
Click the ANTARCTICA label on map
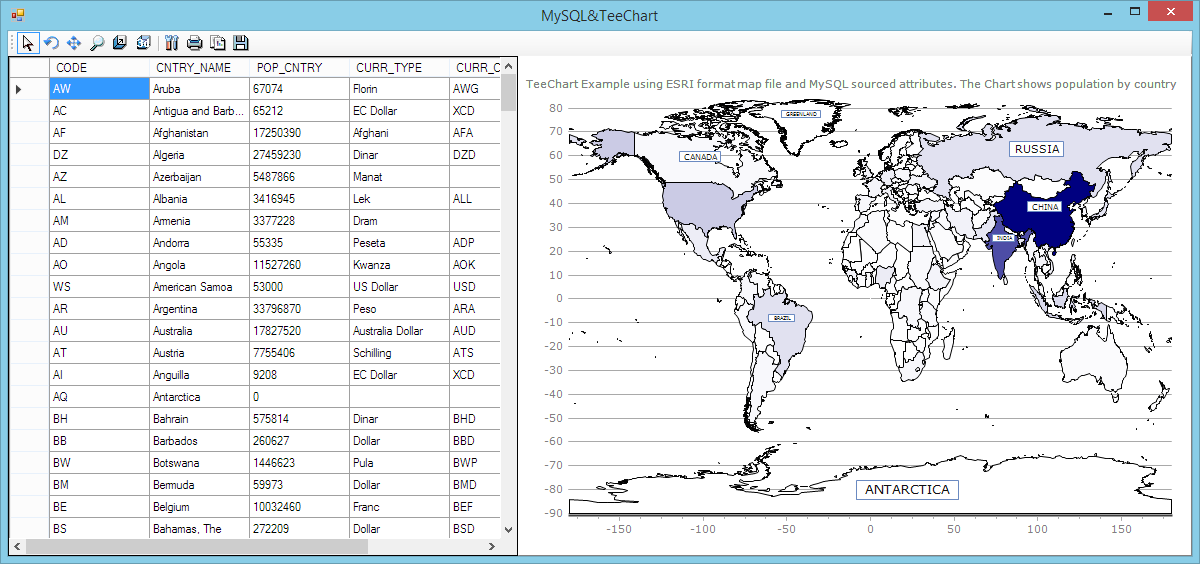click(x=907, y=490)
